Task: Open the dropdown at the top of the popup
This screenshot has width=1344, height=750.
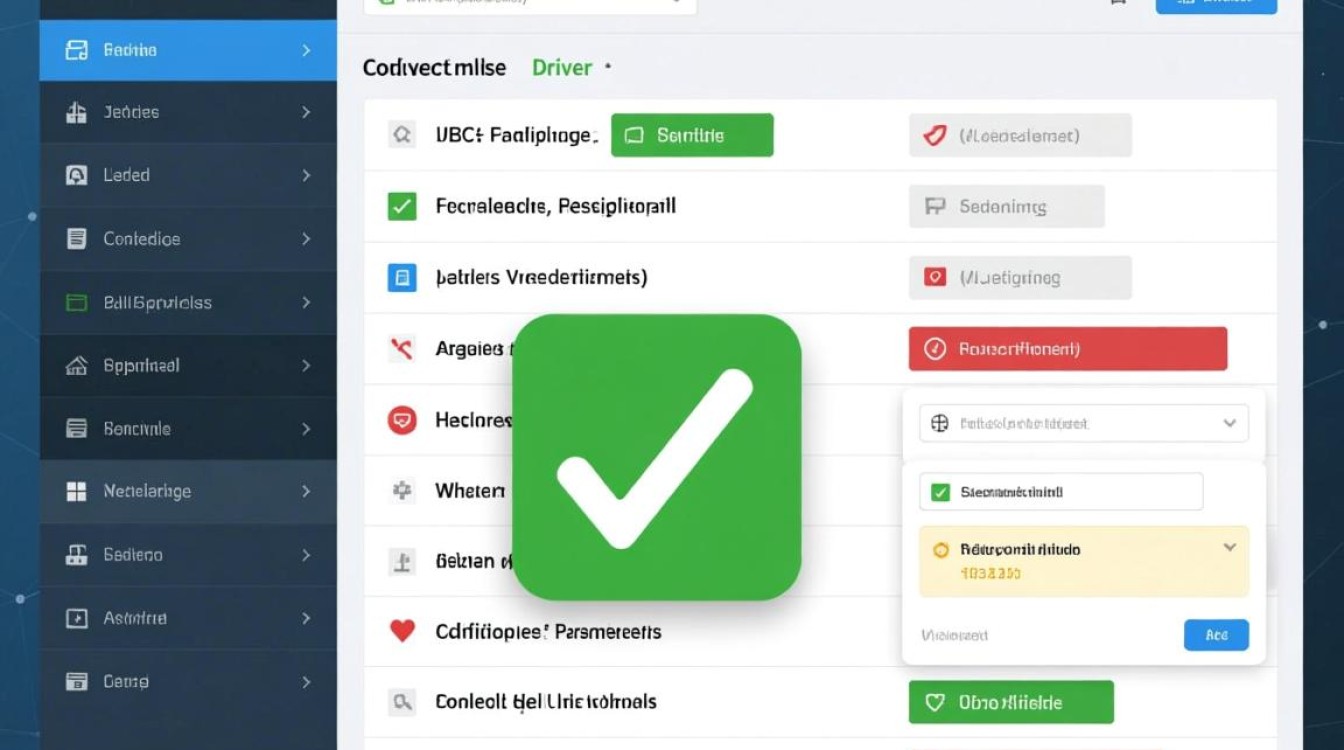Action: pyautogui.click(x=1083, y=423)
